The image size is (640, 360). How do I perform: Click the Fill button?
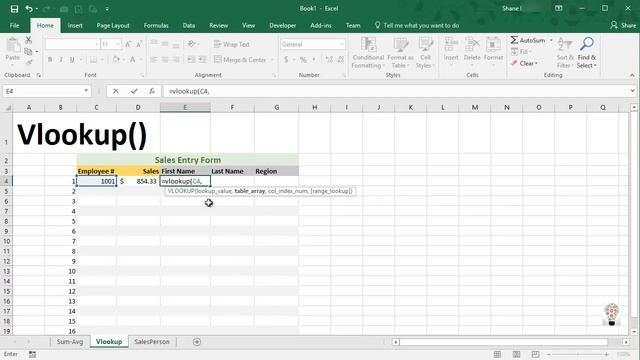pyautogui.click(x=520, y=52)
